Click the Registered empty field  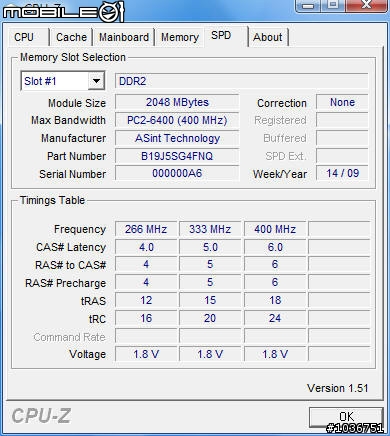tap(342, 120)
